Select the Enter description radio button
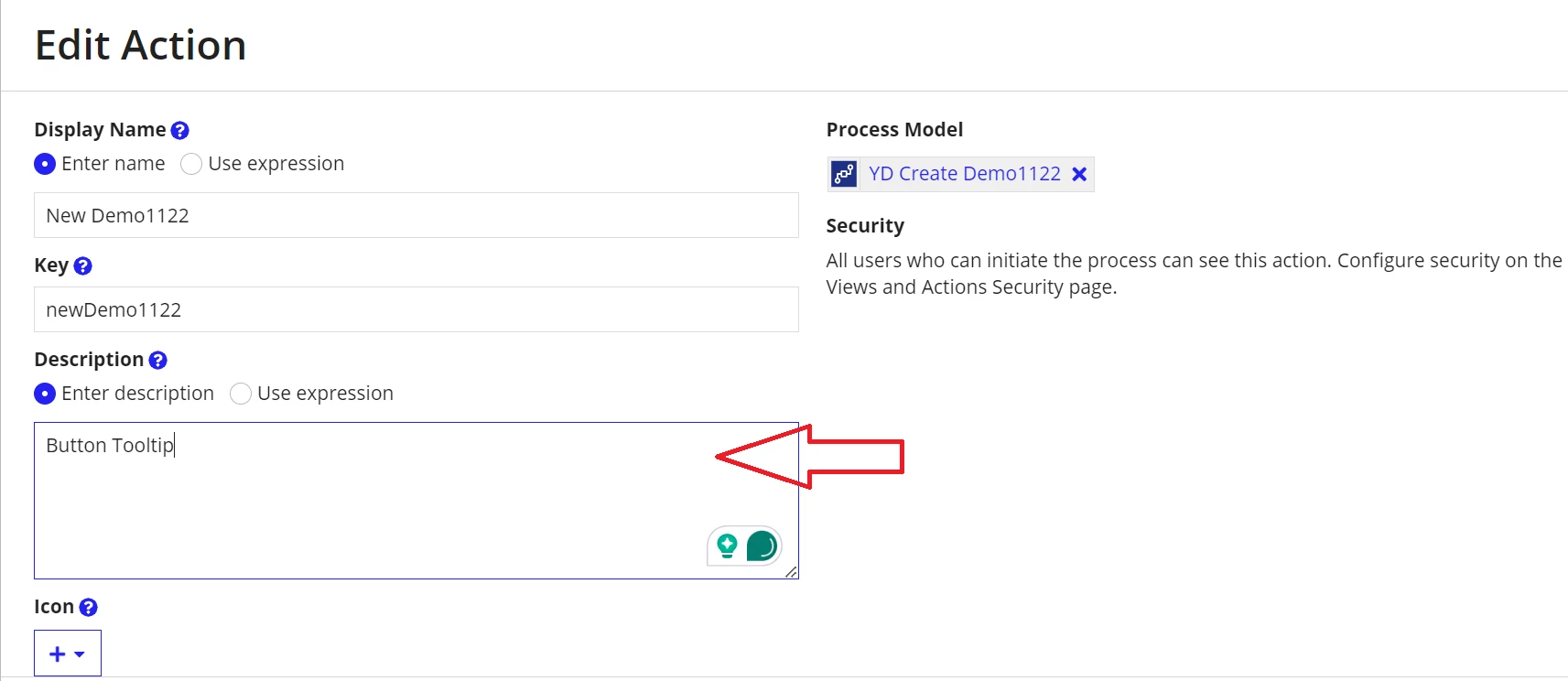This screenshot has height=681, width=1568. coord(45,394)
